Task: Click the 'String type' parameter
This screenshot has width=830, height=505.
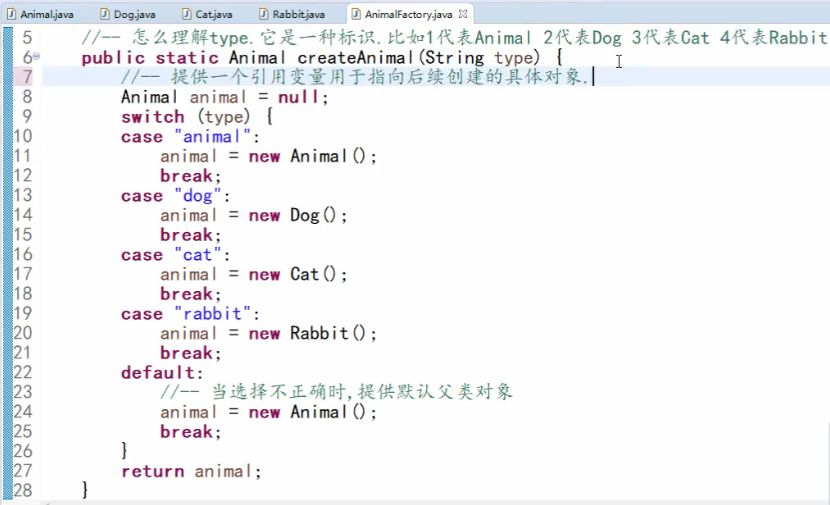Action: tap(482, 58)
